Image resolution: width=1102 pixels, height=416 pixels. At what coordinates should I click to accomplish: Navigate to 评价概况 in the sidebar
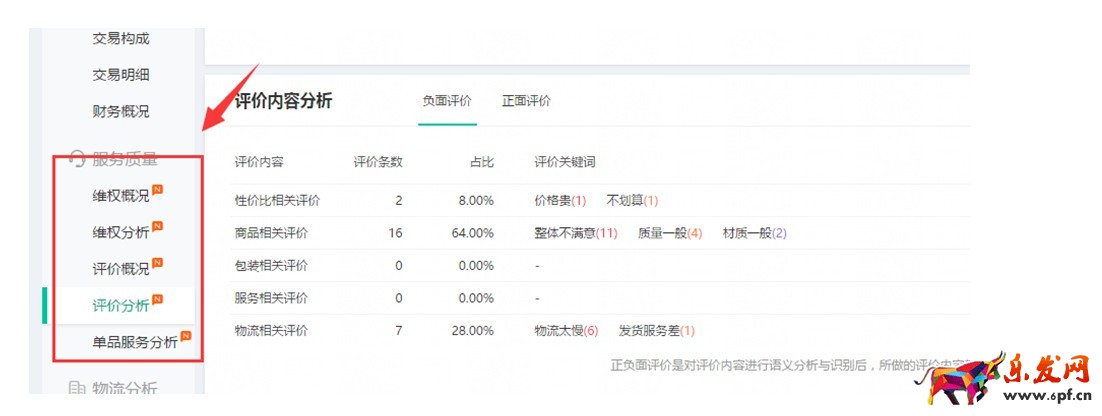click(x=121, y=269)
